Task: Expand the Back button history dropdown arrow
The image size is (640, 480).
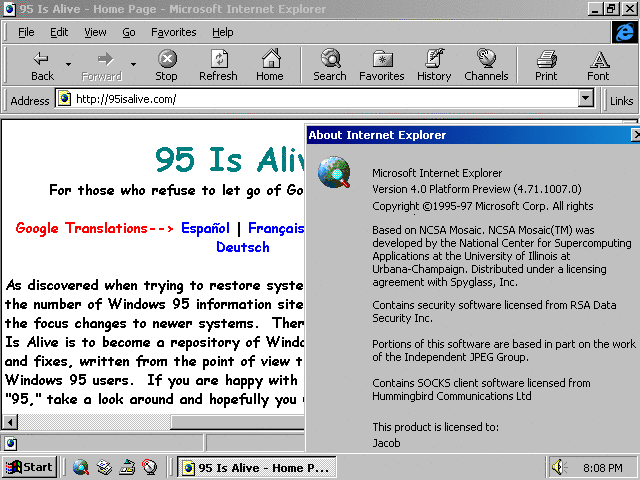Action: click(68, 64)
